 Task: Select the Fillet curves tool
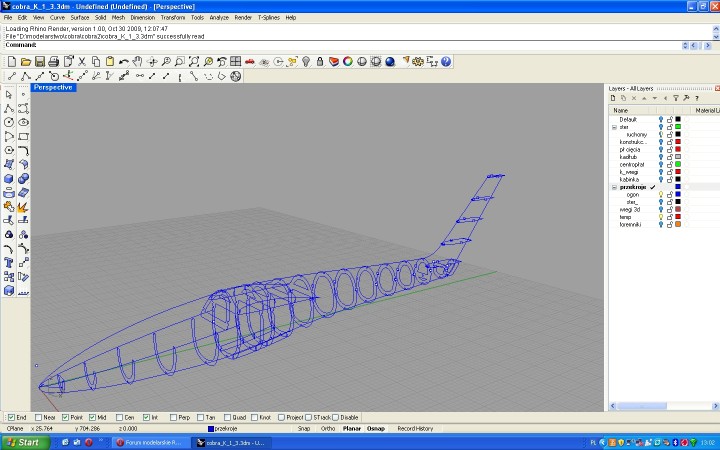23,150
